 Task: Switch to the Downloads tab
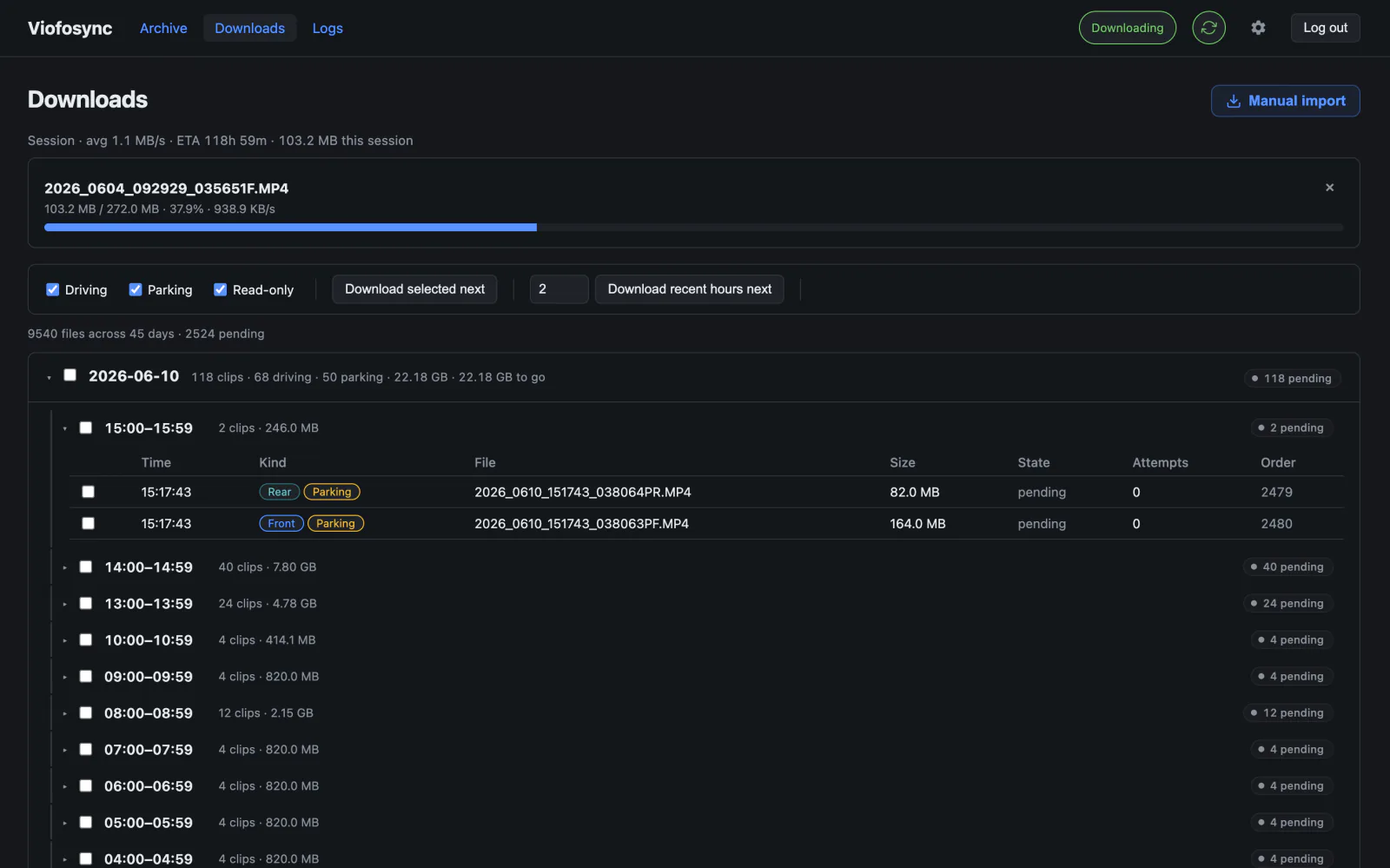click(249, 28)
